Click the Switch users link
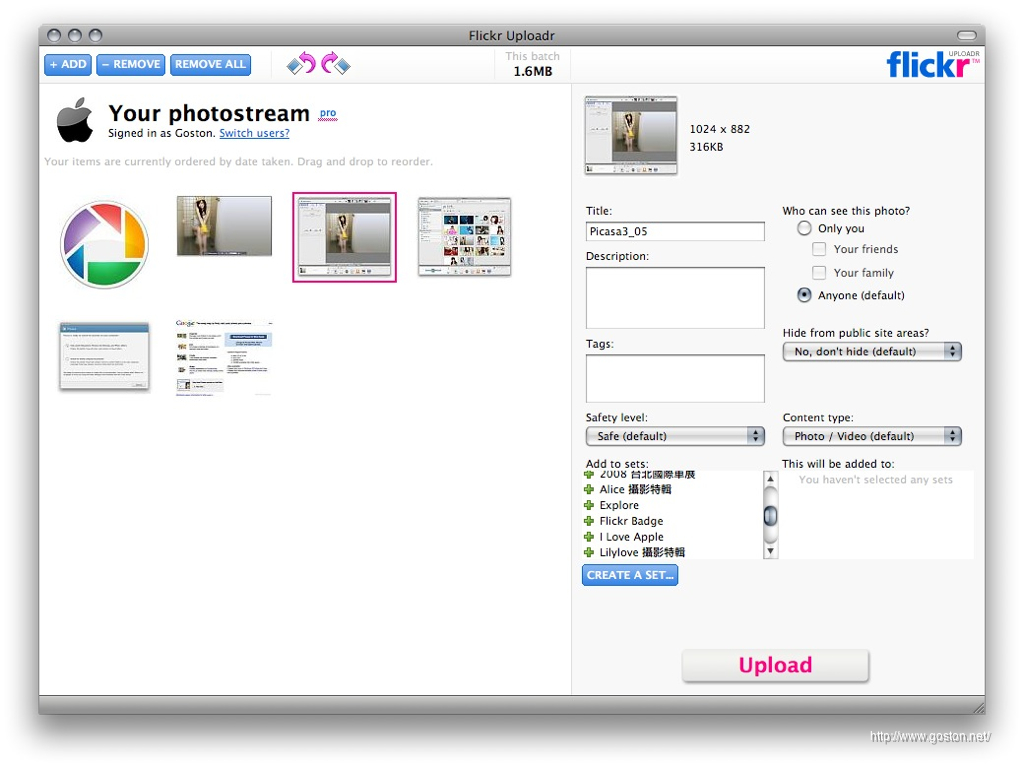Screen dimensions: 1024x768 tap(254, 133)
